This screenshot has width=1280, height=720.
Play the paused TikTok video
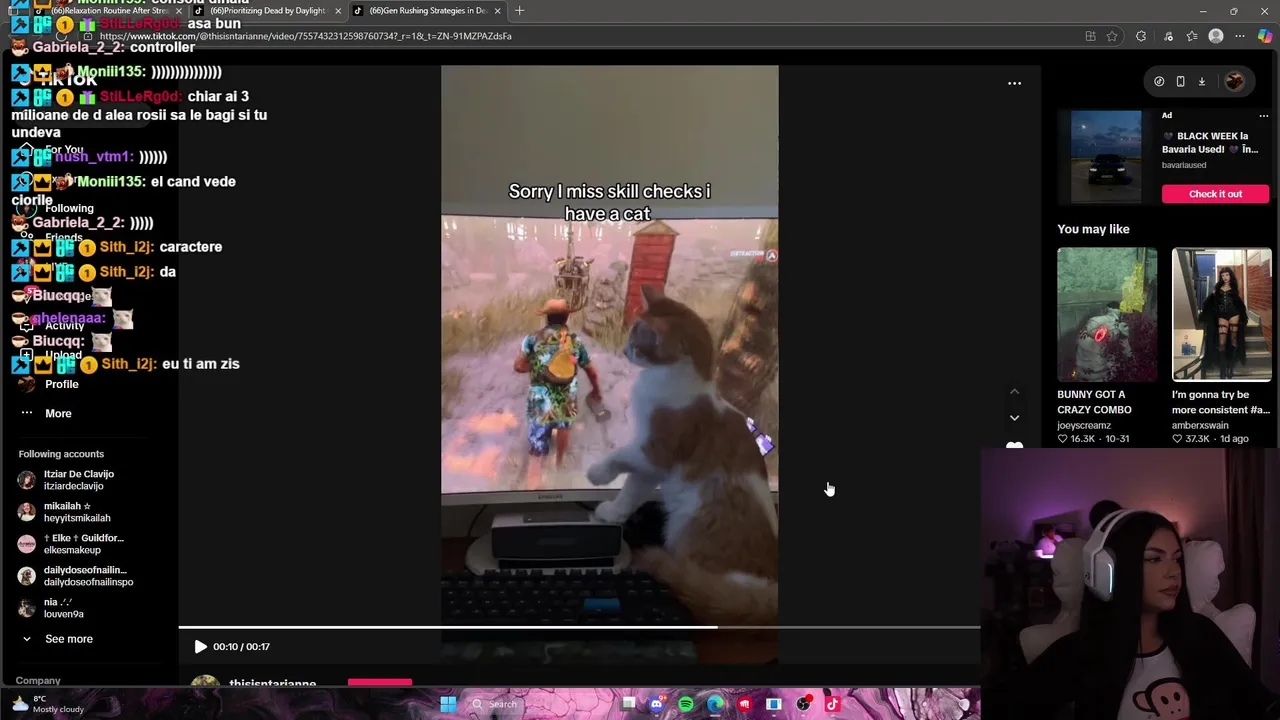(200, 647)
